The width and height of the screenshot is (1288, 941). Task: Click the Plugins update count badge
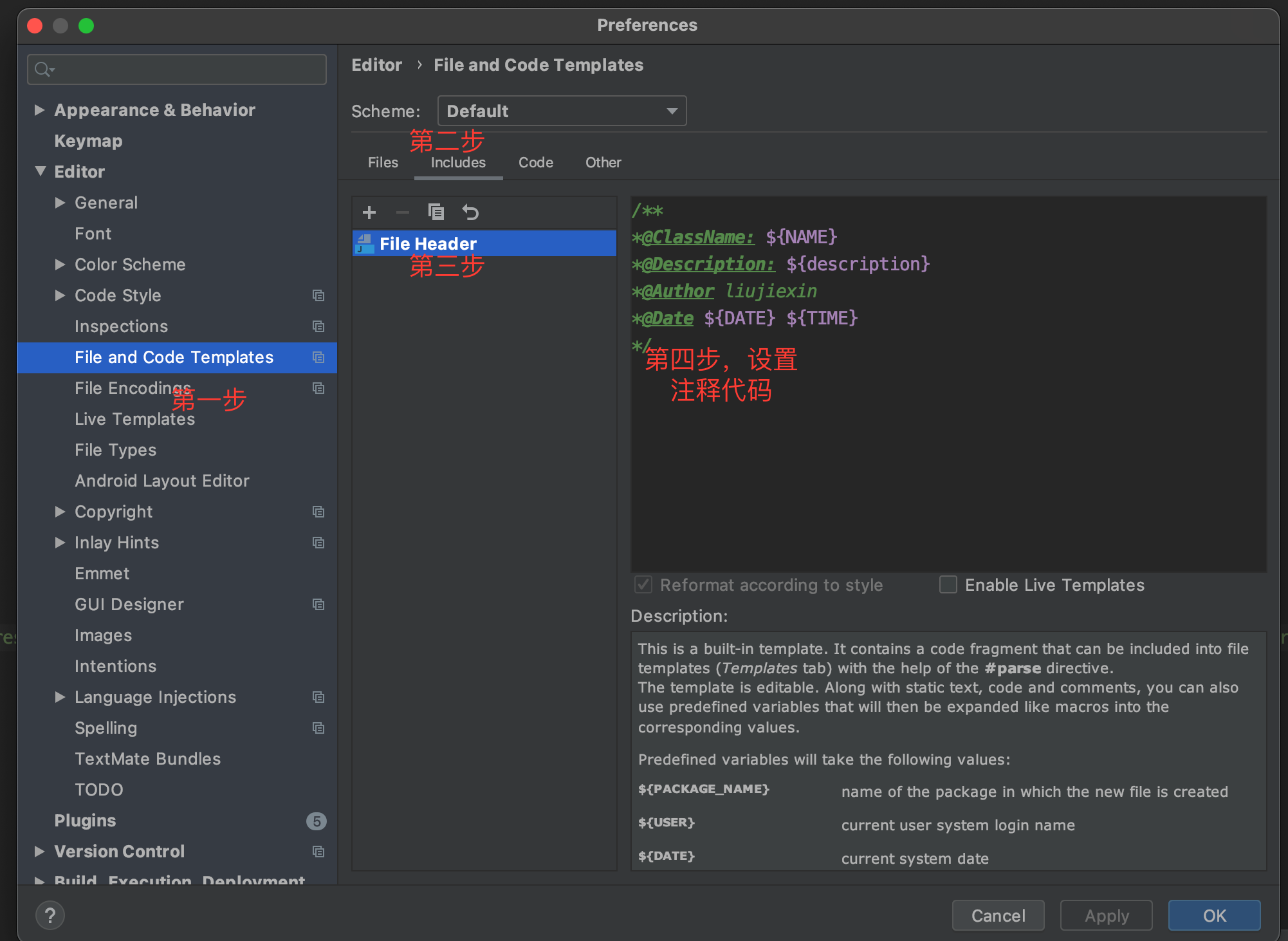[x=317, y=821]
